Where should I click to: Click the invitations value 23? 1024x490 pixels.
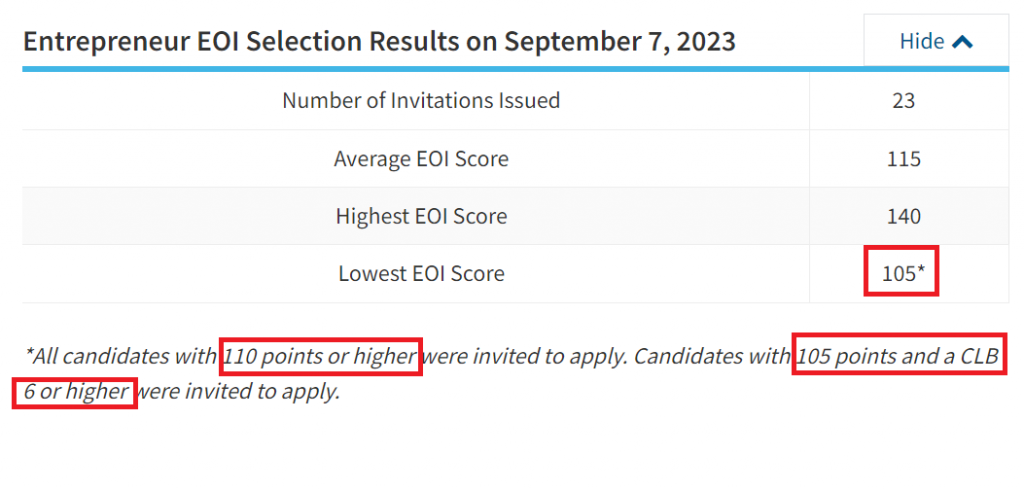[903, 101]
